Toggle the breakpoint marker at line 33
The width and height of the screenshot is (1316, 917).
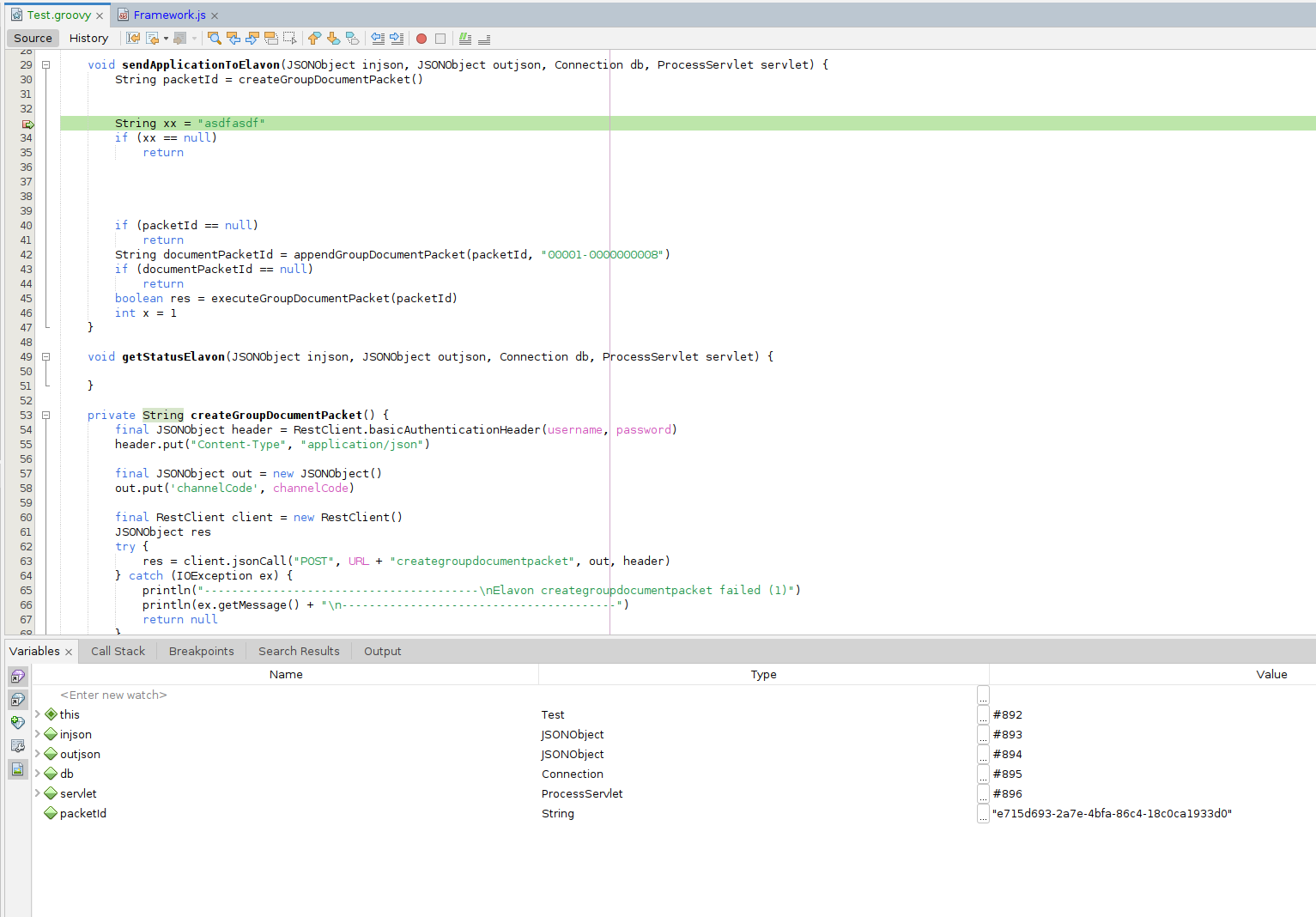point(26,123)
